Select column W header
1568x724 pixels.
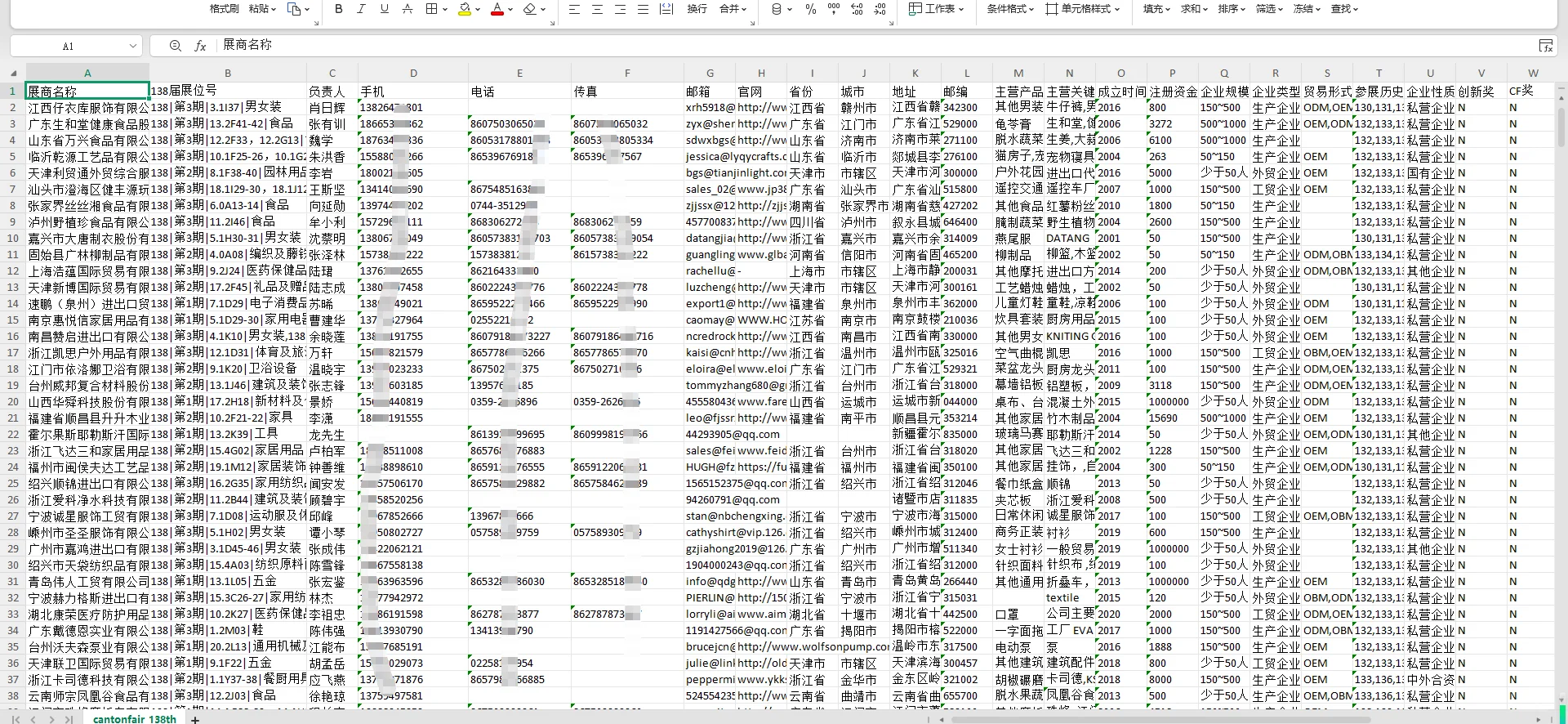coord(1533,73)
